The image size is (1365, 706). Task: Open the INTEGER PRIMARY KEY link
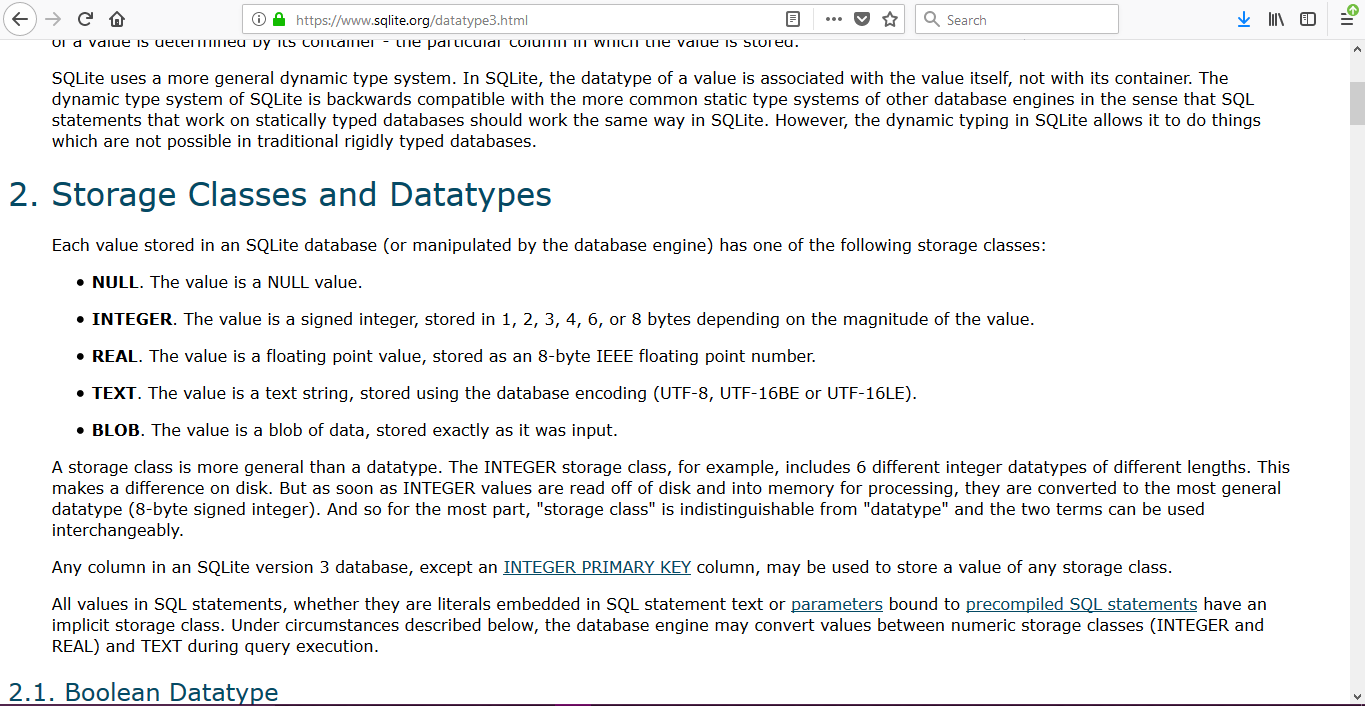pyautogui.click(x=597, y=567)
